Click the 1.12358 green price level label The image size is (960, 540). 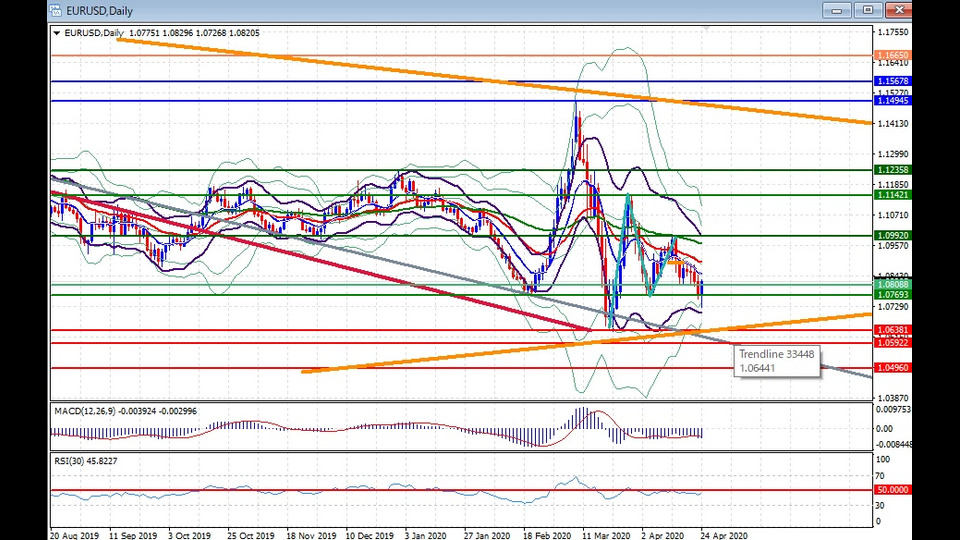tap(893, 170)
